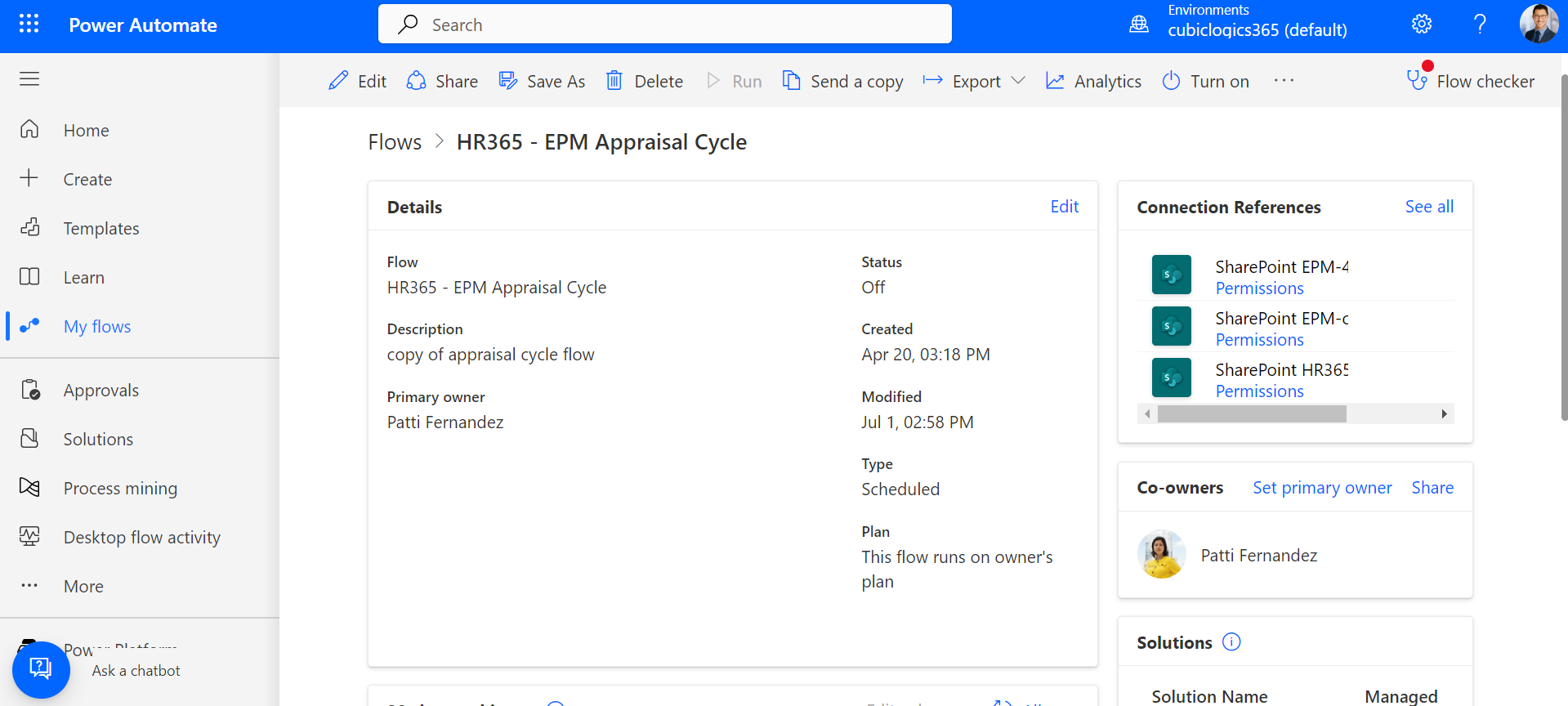Click Save As in the toolbar
Screen dimensions: 1568x706
[542, 81]
